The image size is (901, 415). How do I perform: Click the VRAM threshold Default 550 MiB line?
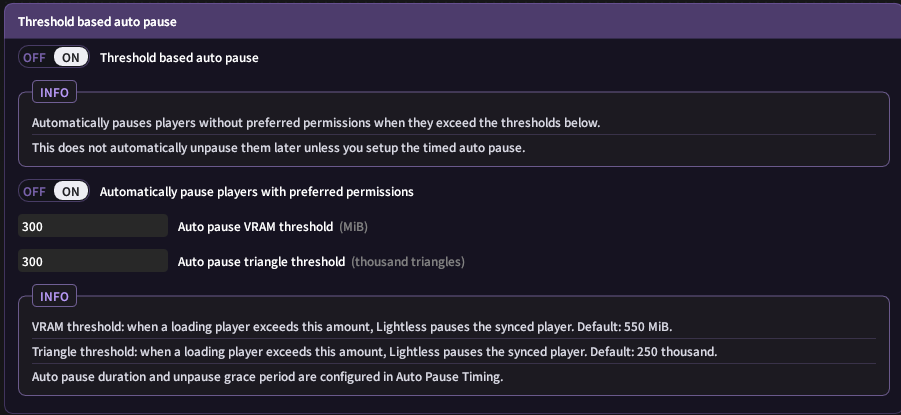click(352, 327)
